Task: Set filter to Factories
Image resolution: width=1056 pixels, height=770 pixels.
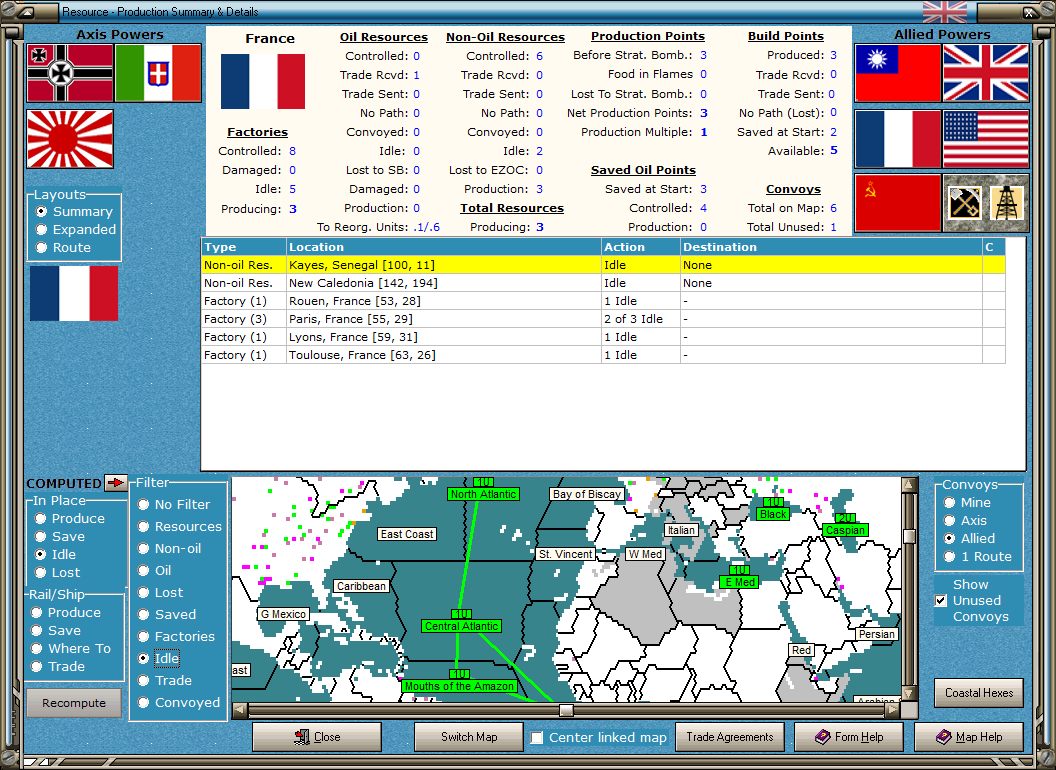Action: pyautogui.click(x=176, y=637)
